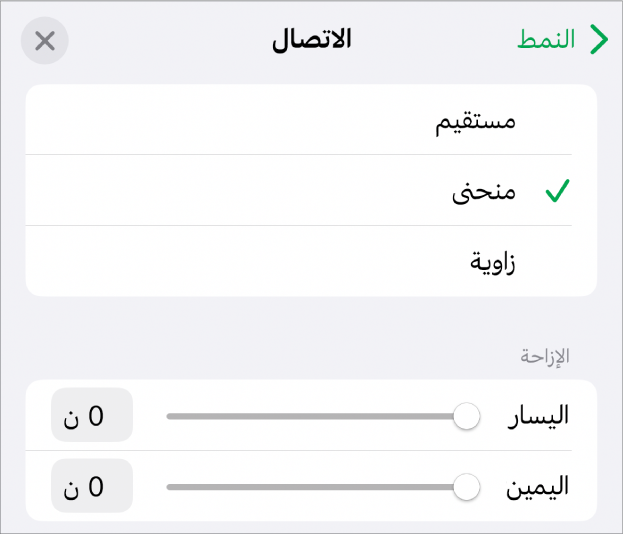
Task: Edit the اليمين offset value field
Action: (x=91, y=487)
